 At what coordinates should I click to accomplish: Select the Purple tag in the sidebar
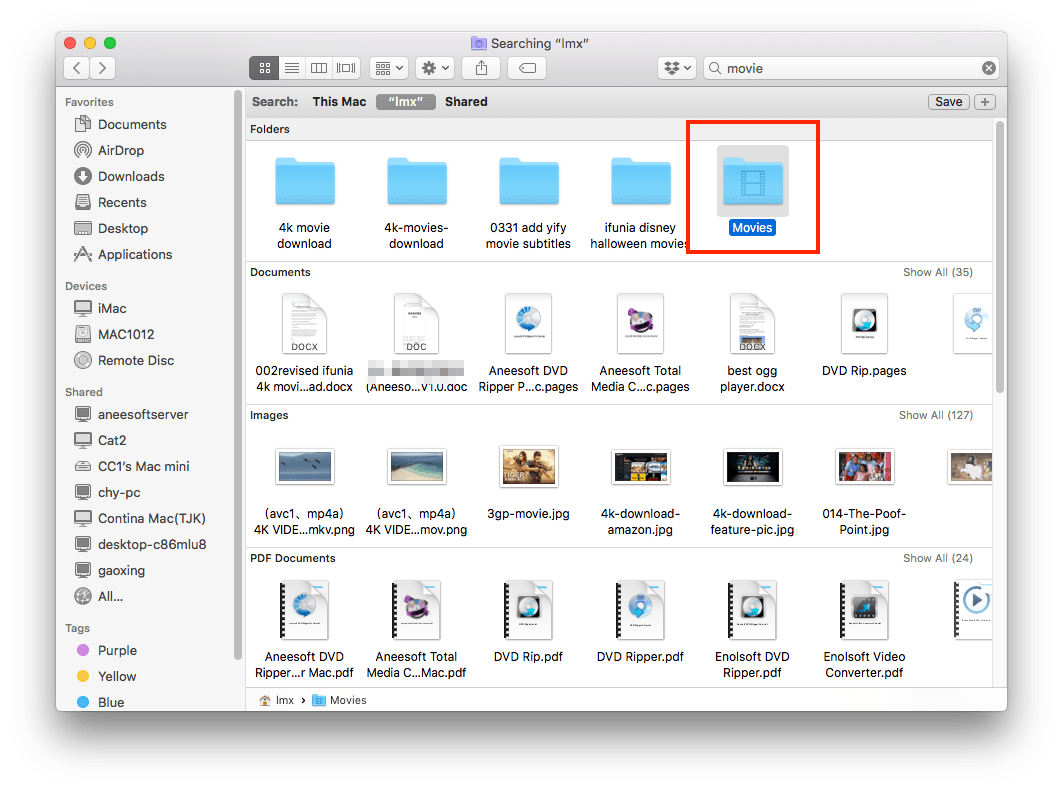coord(113,650)
